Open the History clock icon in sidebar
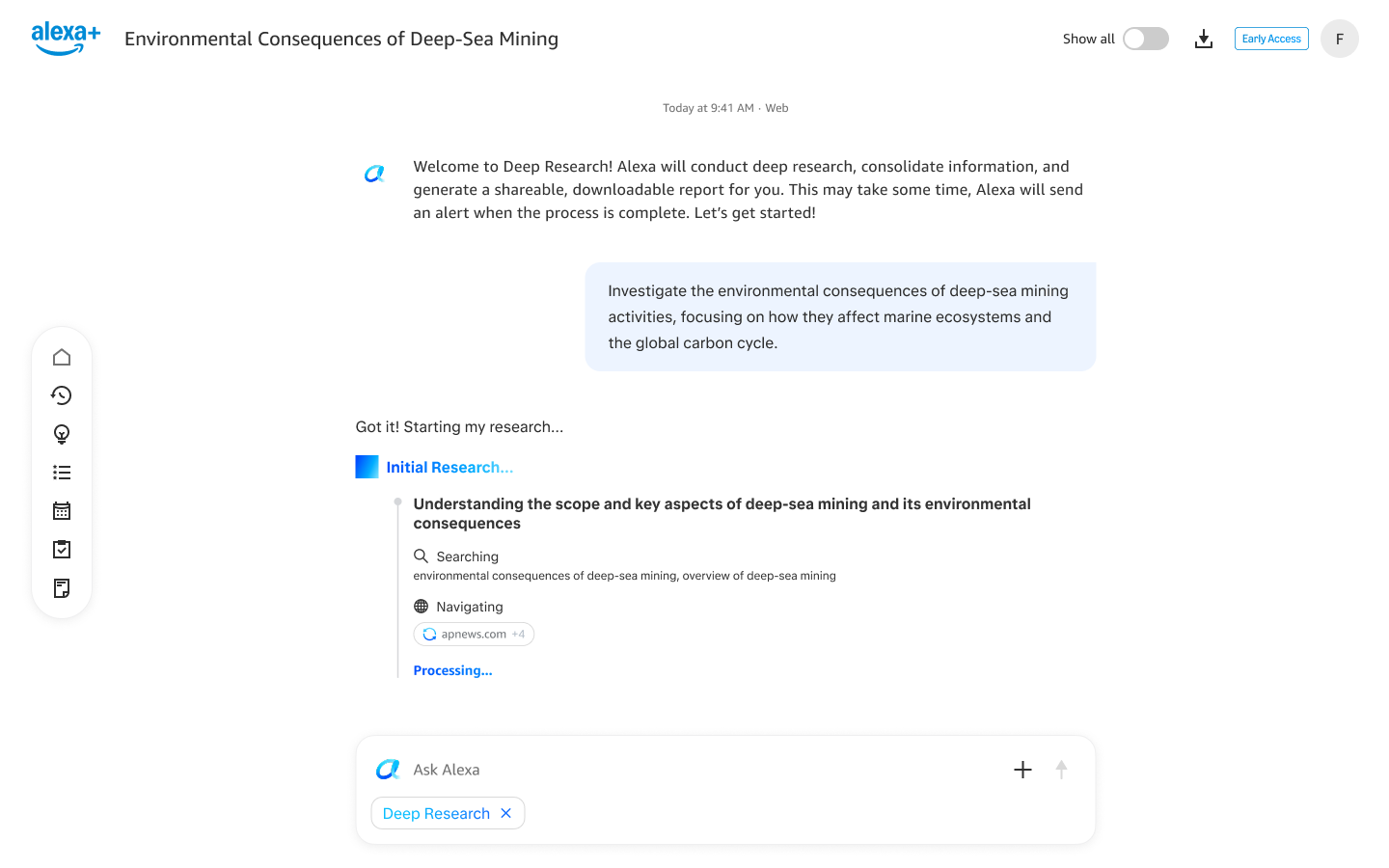This screenshot has width=1389, height=868. 62,395
